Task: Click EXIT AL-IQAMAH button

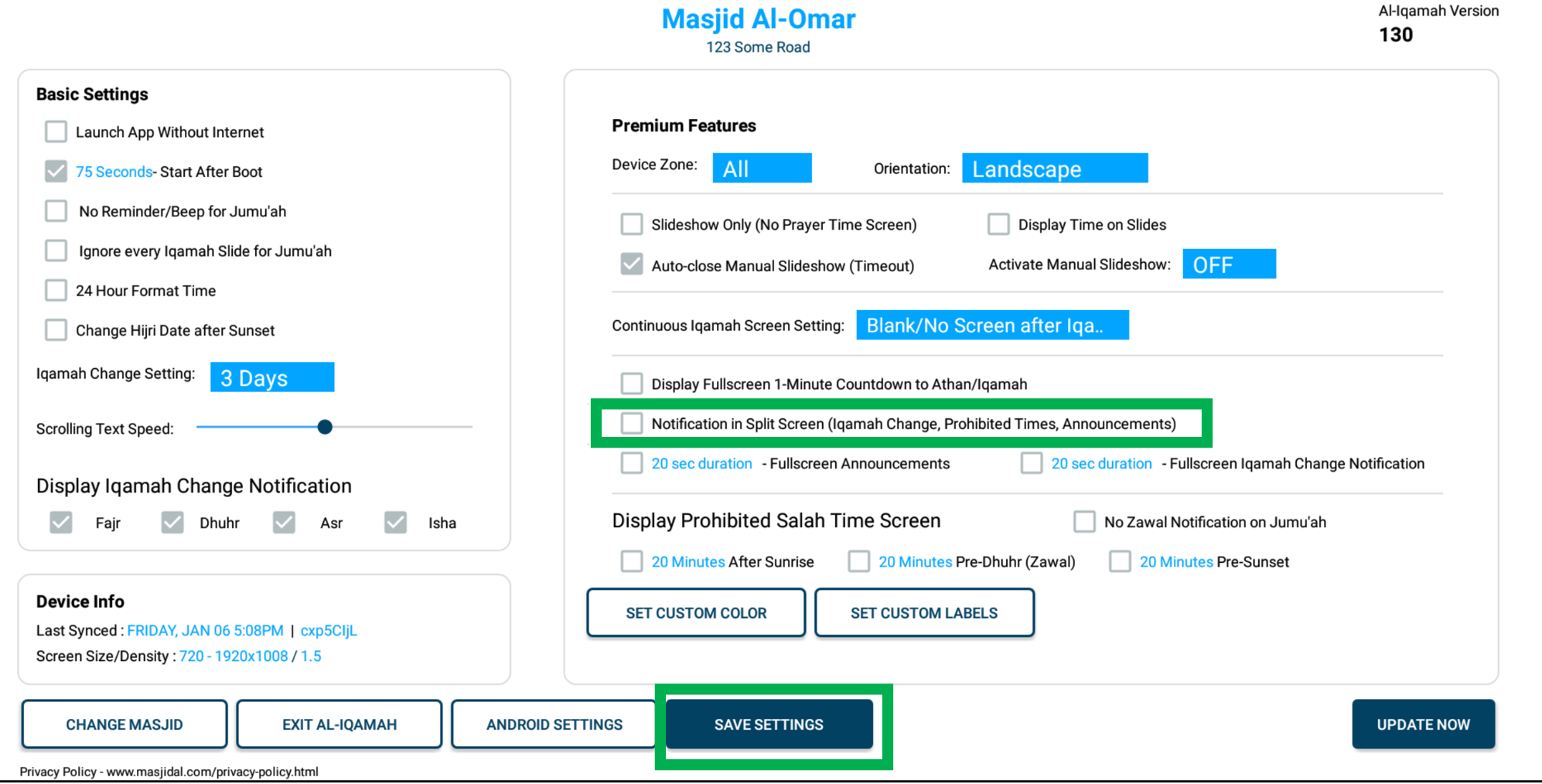Action: point(339,724)
